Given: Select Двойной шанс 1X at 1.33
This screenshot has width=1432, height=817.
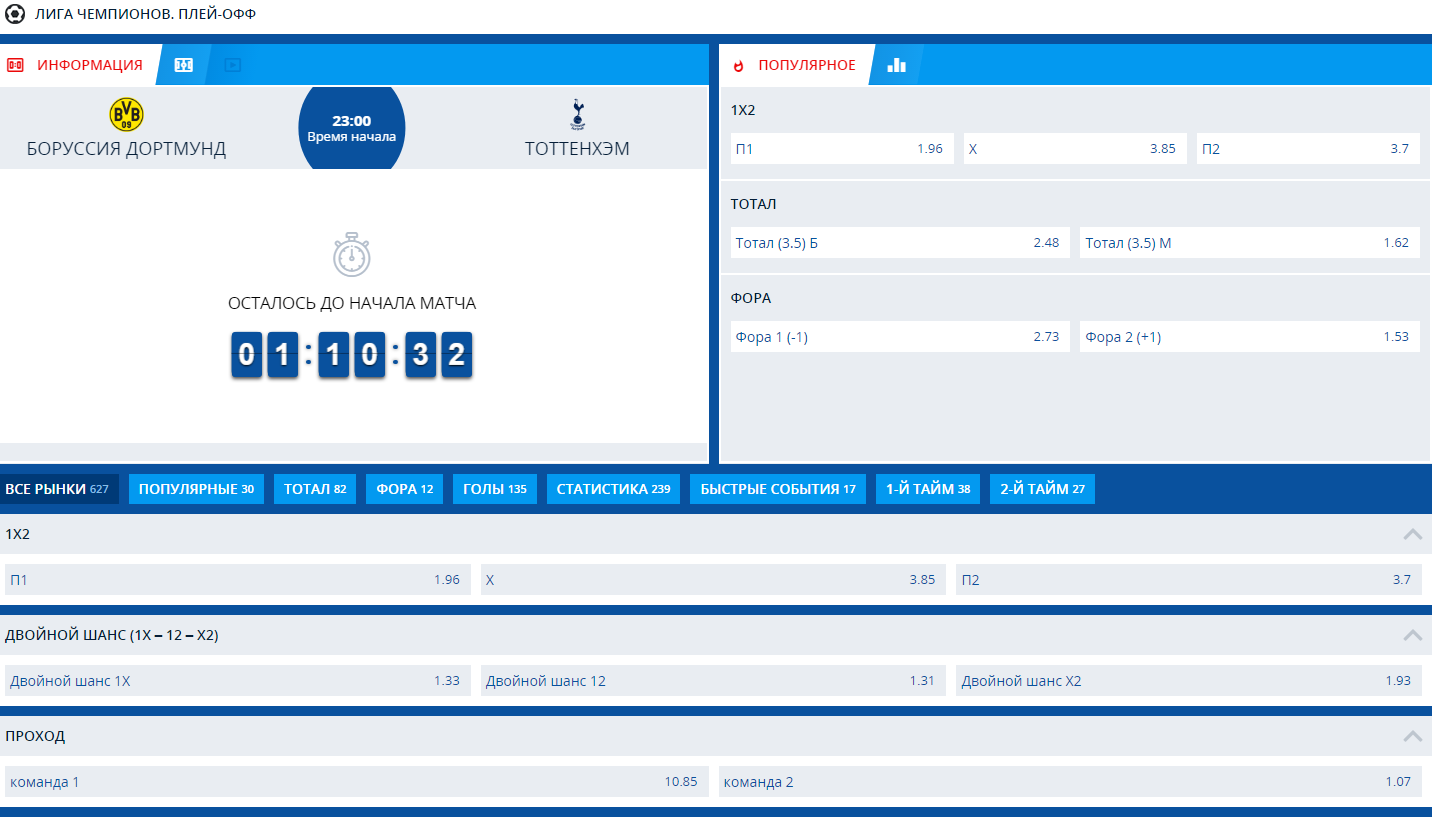Looking at the screenshot, I should [237, 681].
